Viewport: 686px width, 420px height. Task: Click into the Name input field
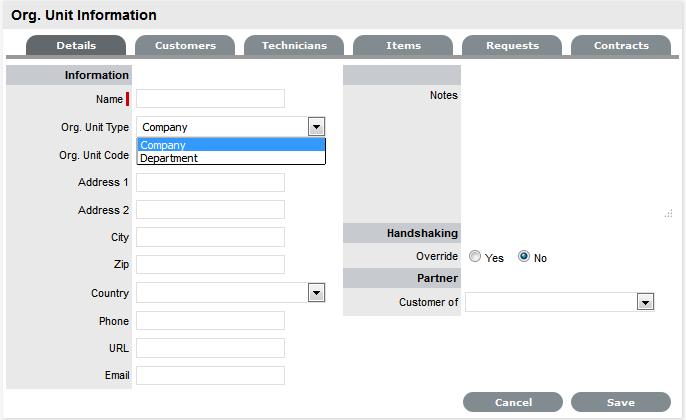(x=210, y=99)
